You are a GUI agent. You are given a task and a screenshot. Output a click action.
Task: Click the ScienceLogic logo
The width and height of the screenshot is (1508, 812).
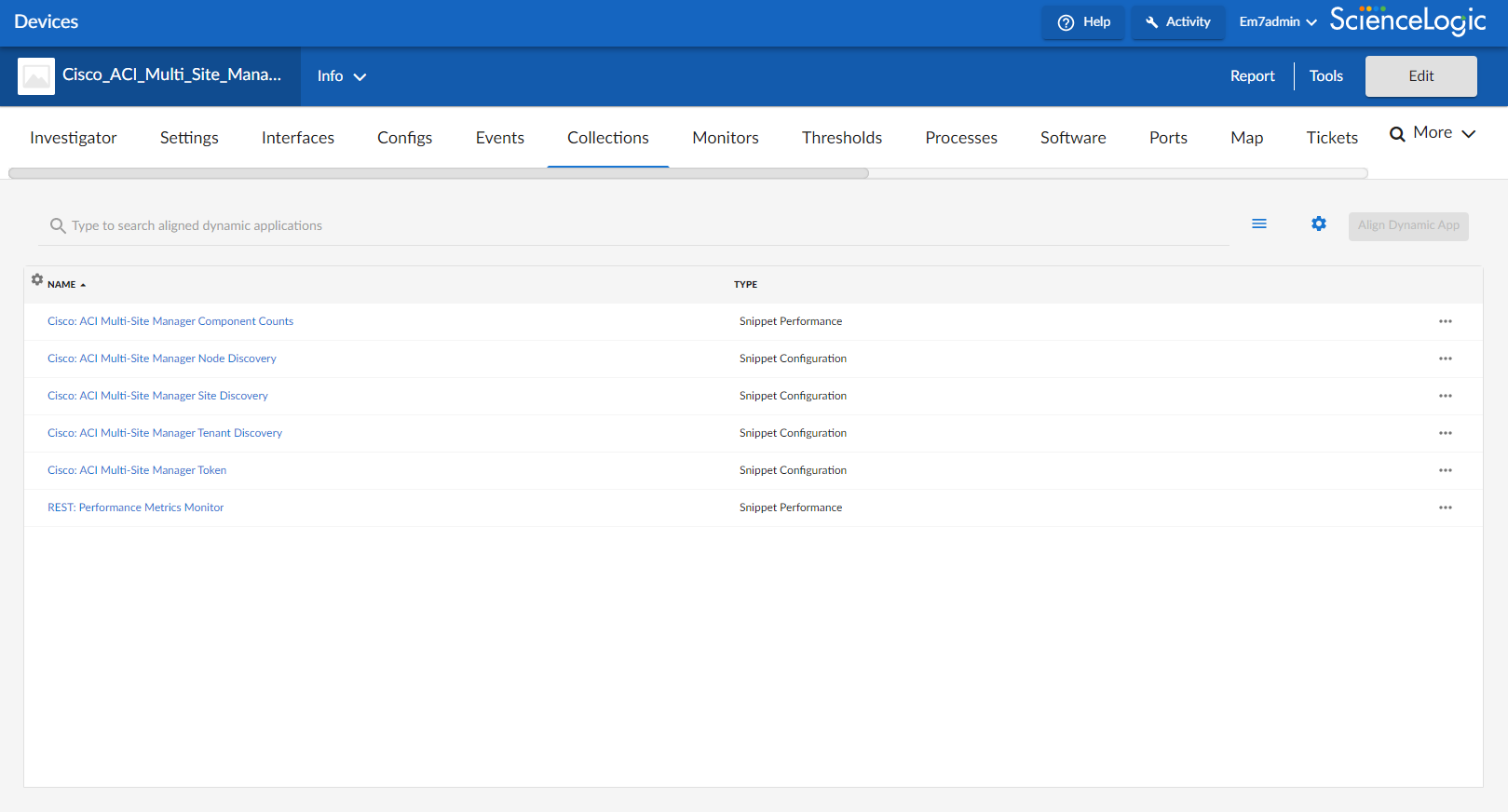1407,20
